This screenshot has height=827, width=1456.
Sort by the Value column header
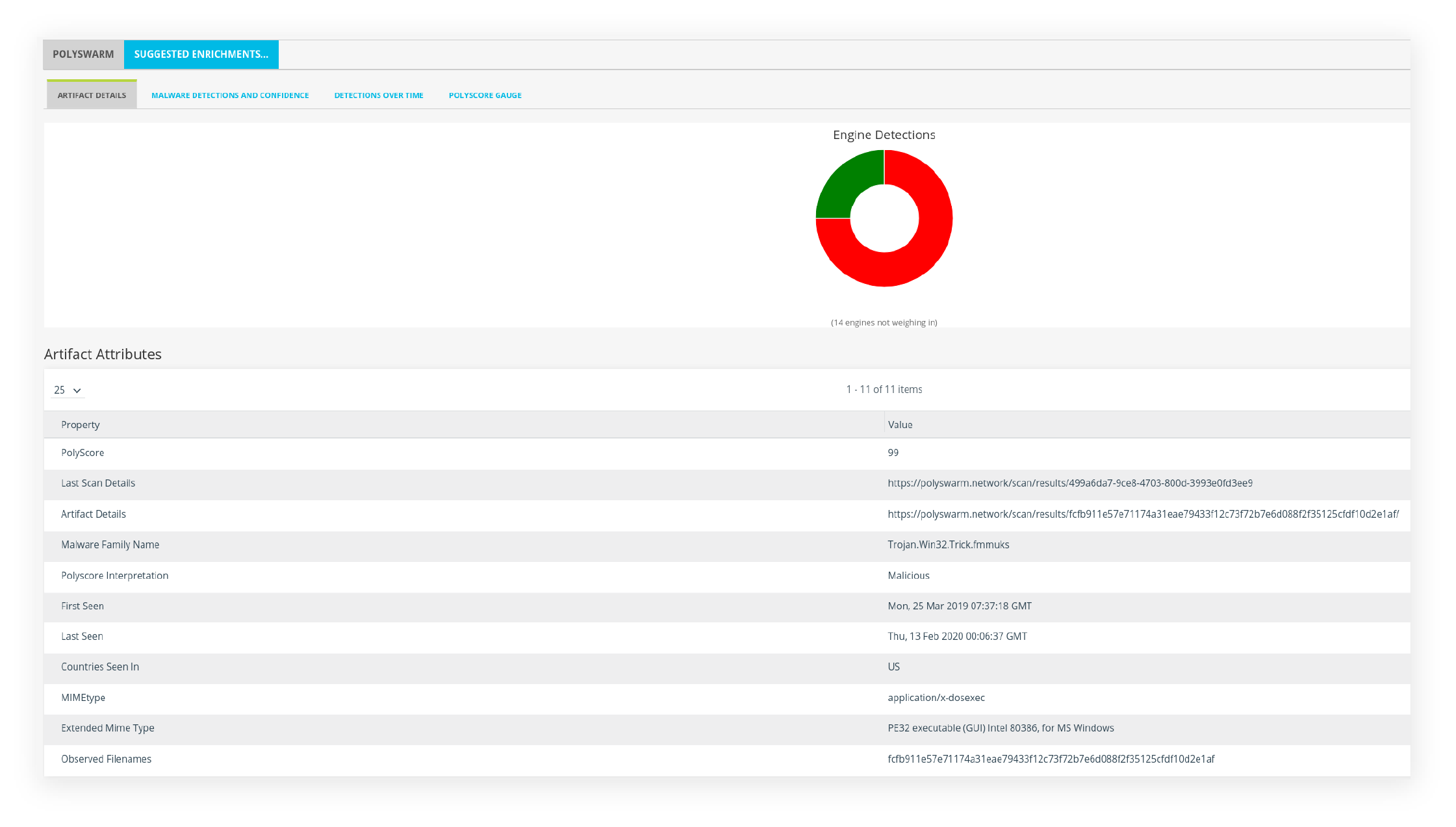pos(900,425)
